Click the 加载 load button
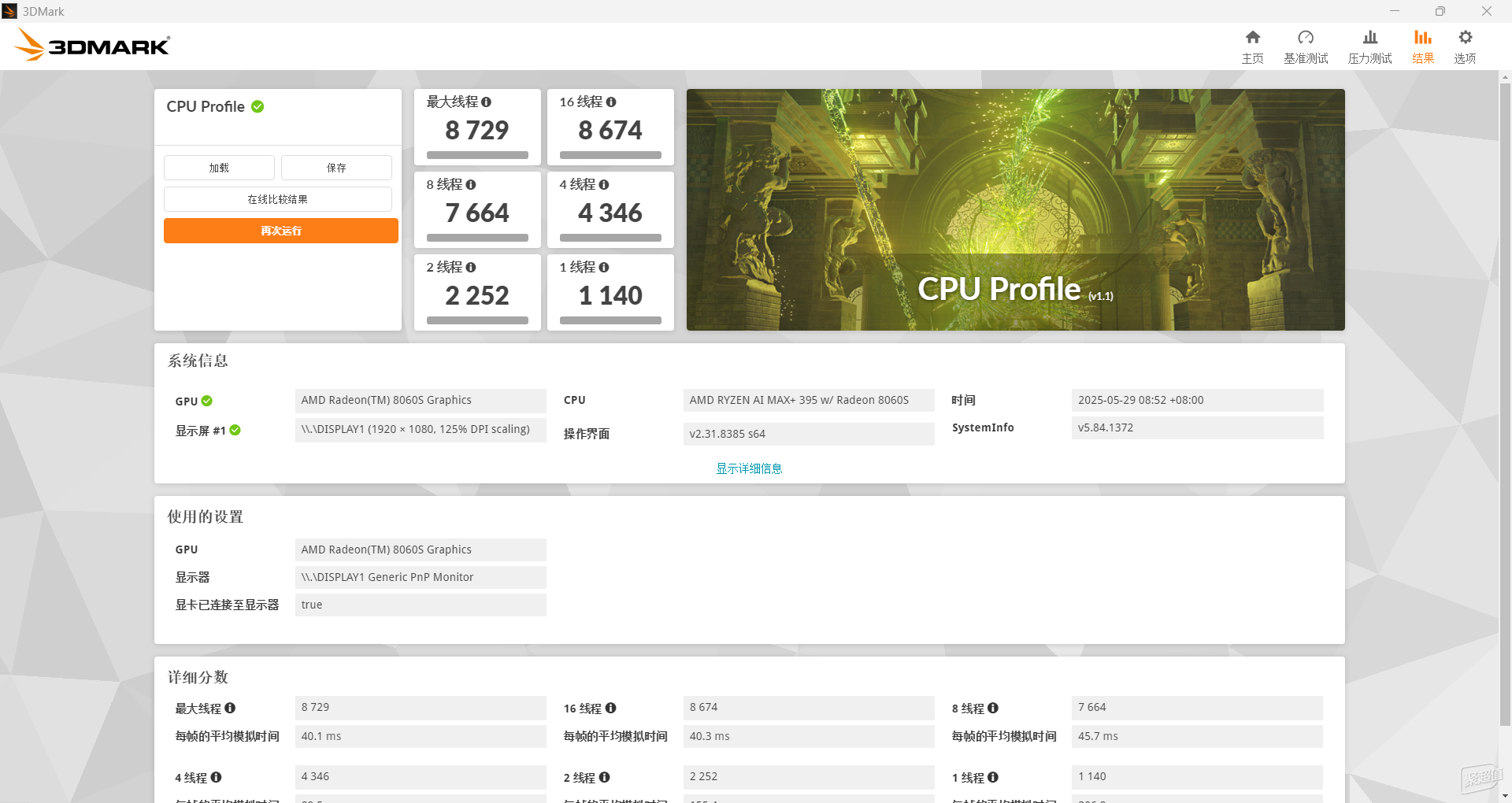Screen dimensions: 1512x803 pyautogui.click(x=219, y=168)
